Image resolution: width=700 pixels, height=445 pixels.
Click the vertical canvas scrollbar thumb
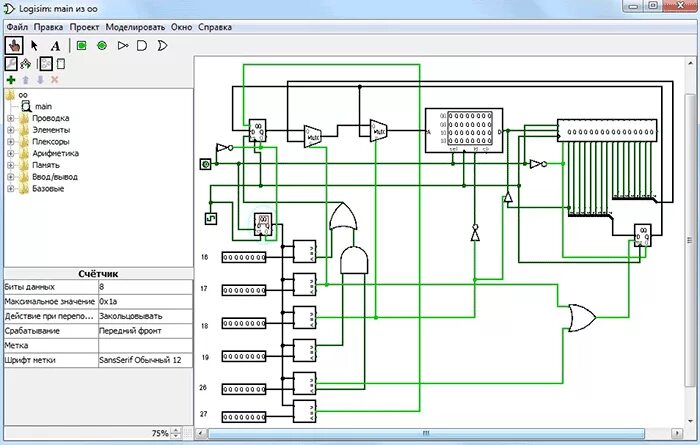[690, 240]
